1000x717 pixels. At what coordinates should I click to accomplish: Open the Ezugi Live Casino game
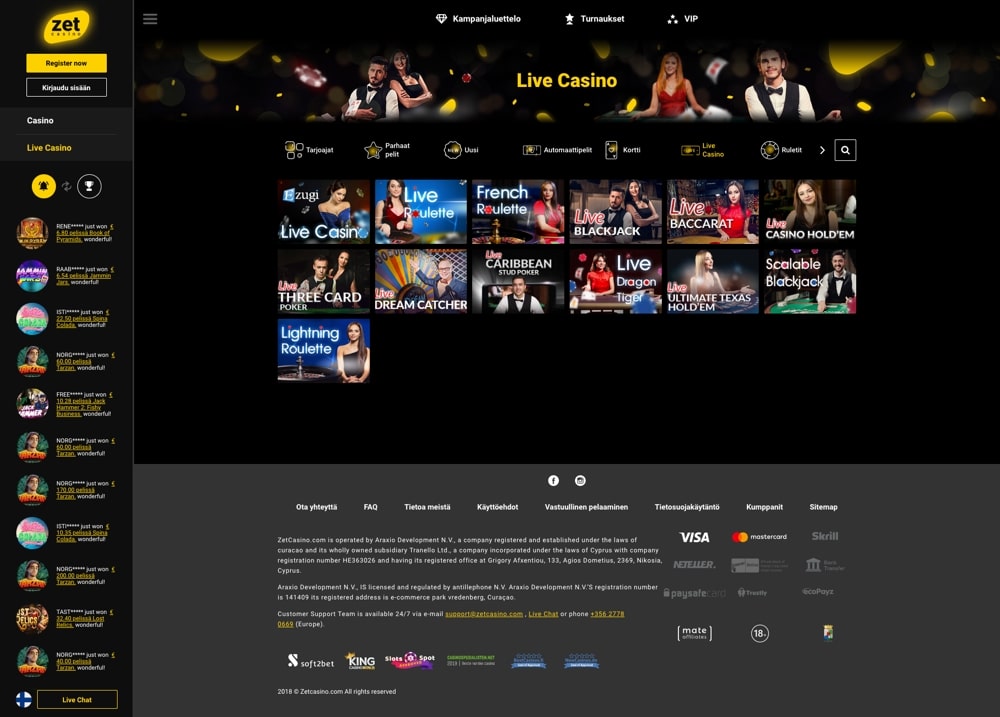(x=323, y=212)
